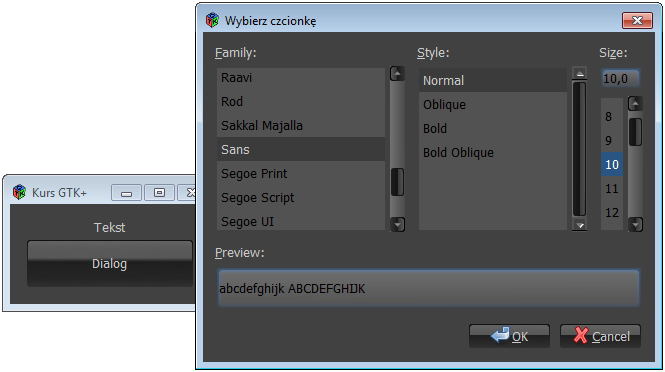The image size is (665, 372).
Task: Click the Style list scroll-down arrow
Action: [579, 225]
